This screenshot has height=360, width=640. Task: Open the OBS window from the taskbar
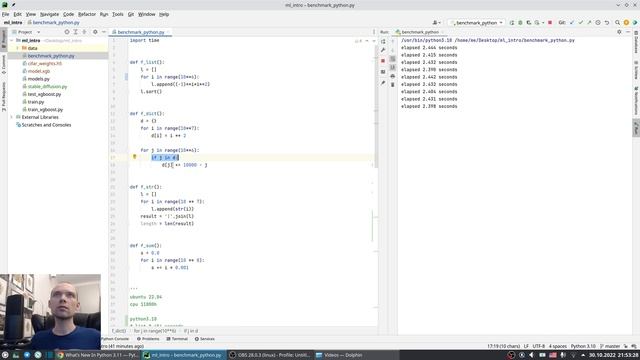coord(269,355)
